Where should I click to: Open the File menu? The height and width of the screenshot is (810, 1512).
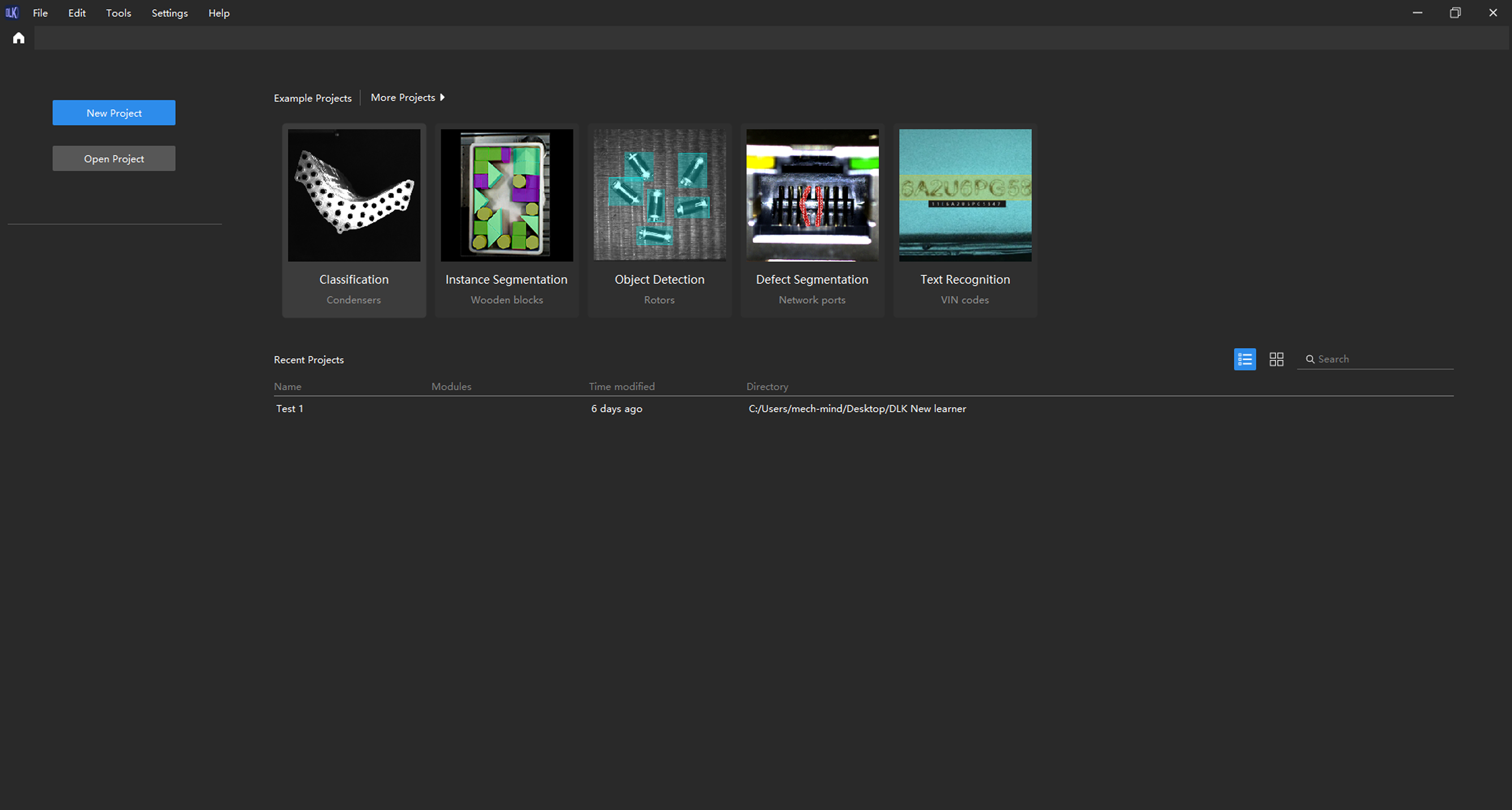(40, 13)
